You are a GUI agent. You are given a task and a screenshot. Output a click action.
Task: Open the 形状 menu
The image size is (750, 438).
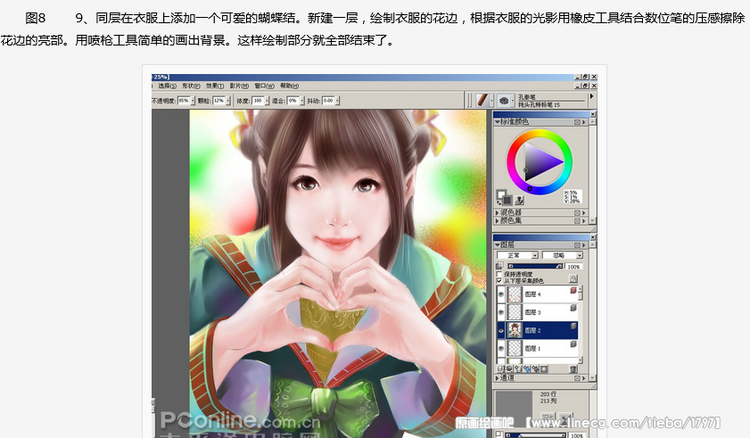(x=191, y=86)
